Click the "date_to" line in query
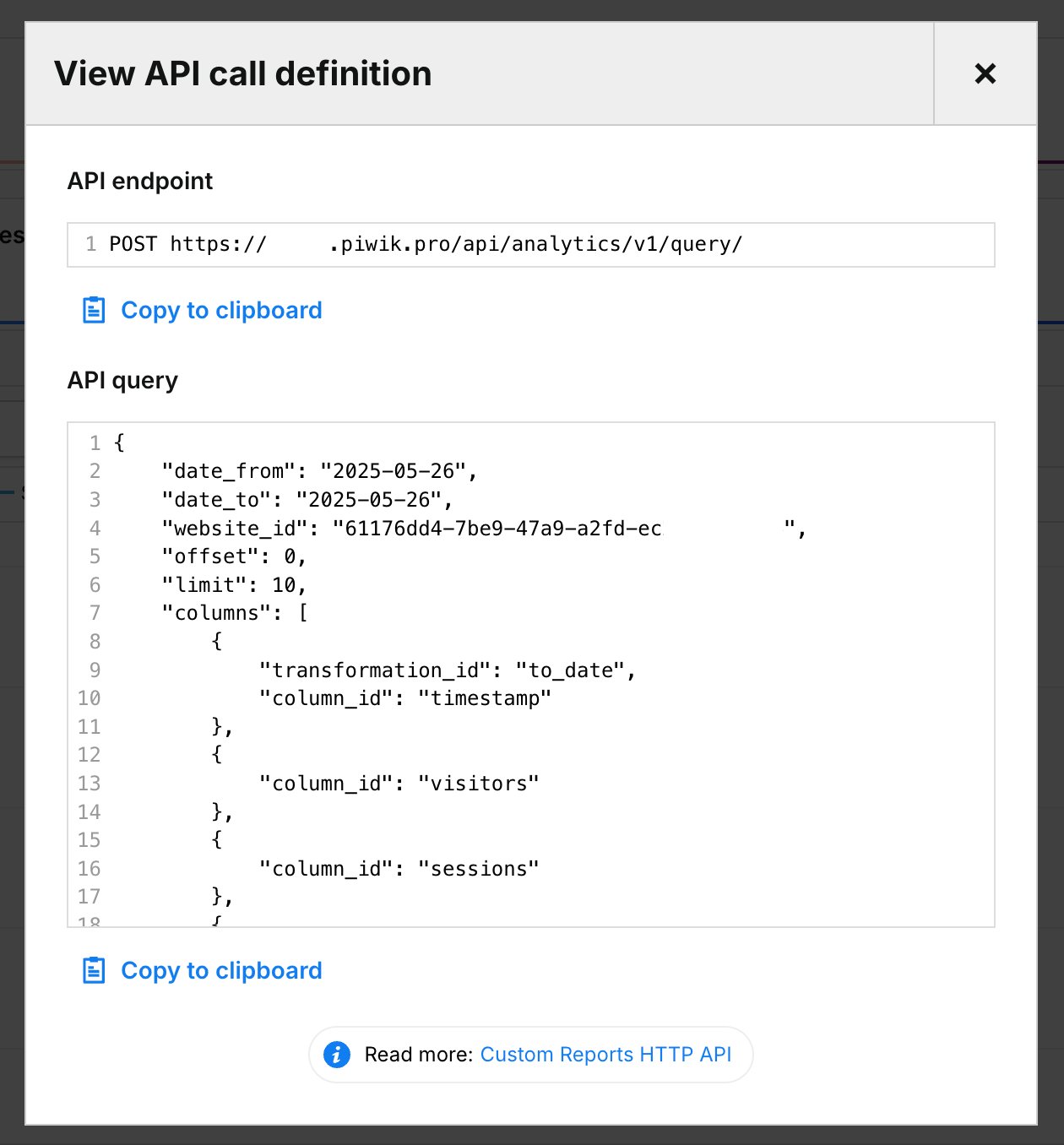 coord(307,500)
